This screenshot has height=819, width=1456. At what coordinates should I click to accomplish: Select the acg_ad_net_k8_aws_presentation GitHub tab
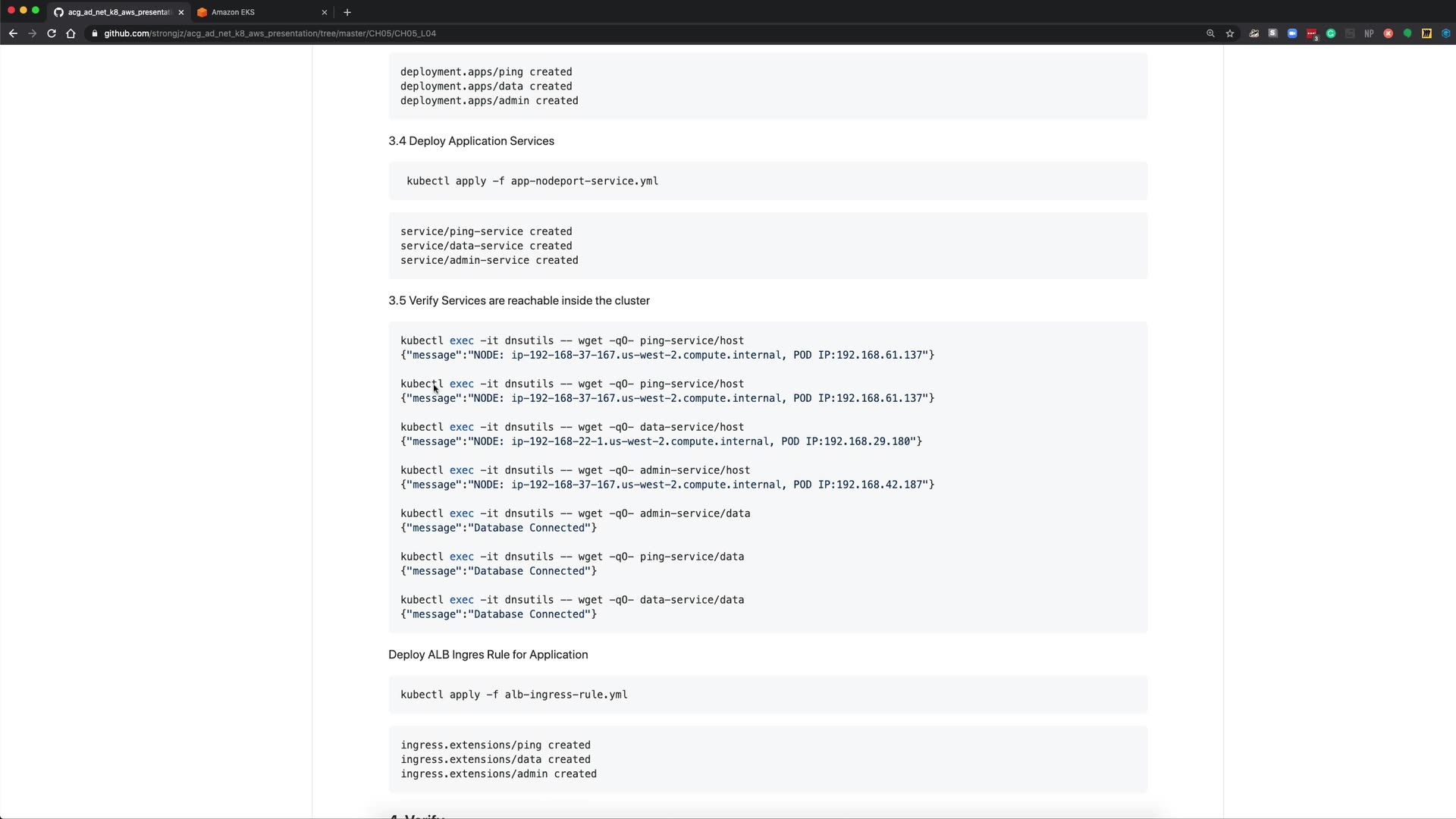(x=118, y=12)
